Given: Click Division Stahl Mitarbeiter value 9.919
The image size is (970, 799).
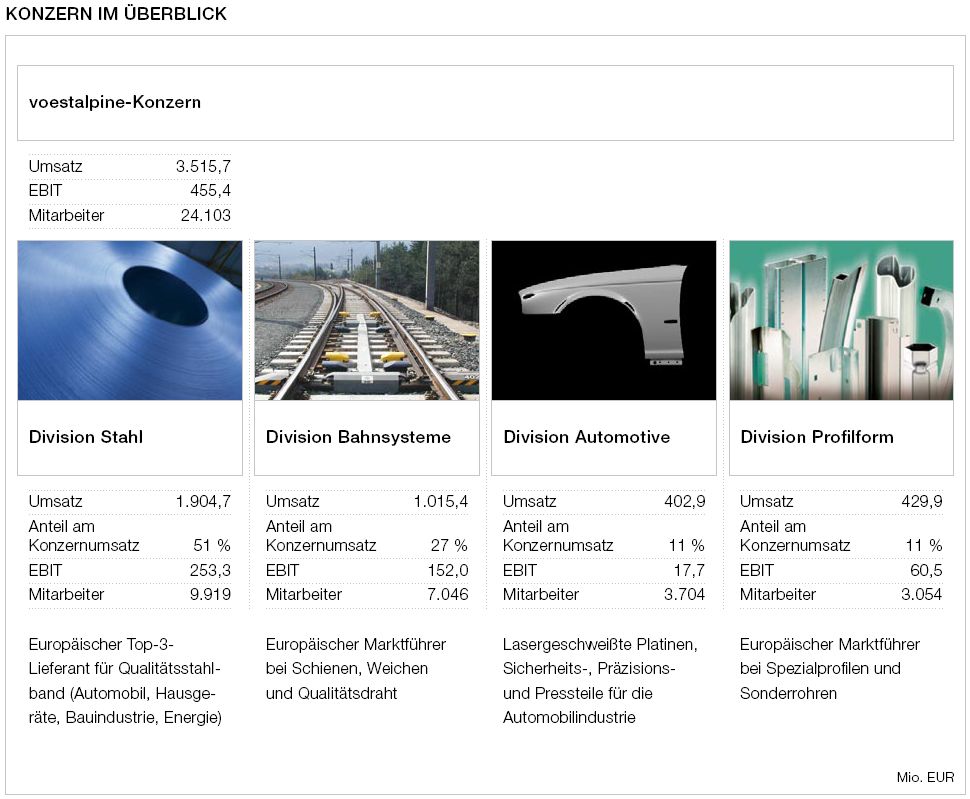Looking at the screenshot, I should (x=210, y=594).
